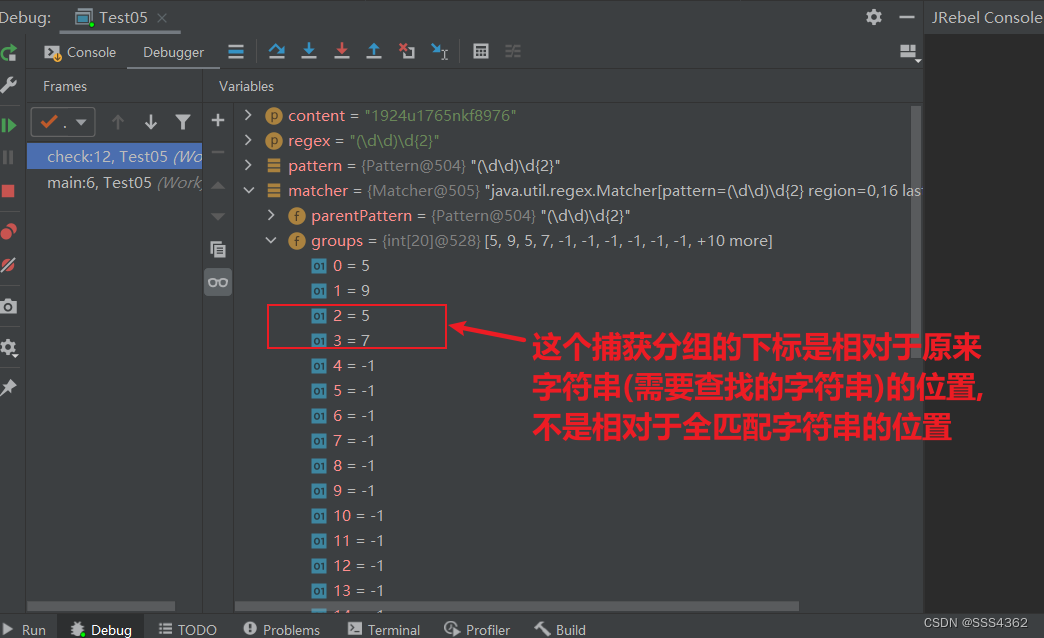Expand the content variable
This screenshot has height=638, width=1044.
(x=248, y=115)
